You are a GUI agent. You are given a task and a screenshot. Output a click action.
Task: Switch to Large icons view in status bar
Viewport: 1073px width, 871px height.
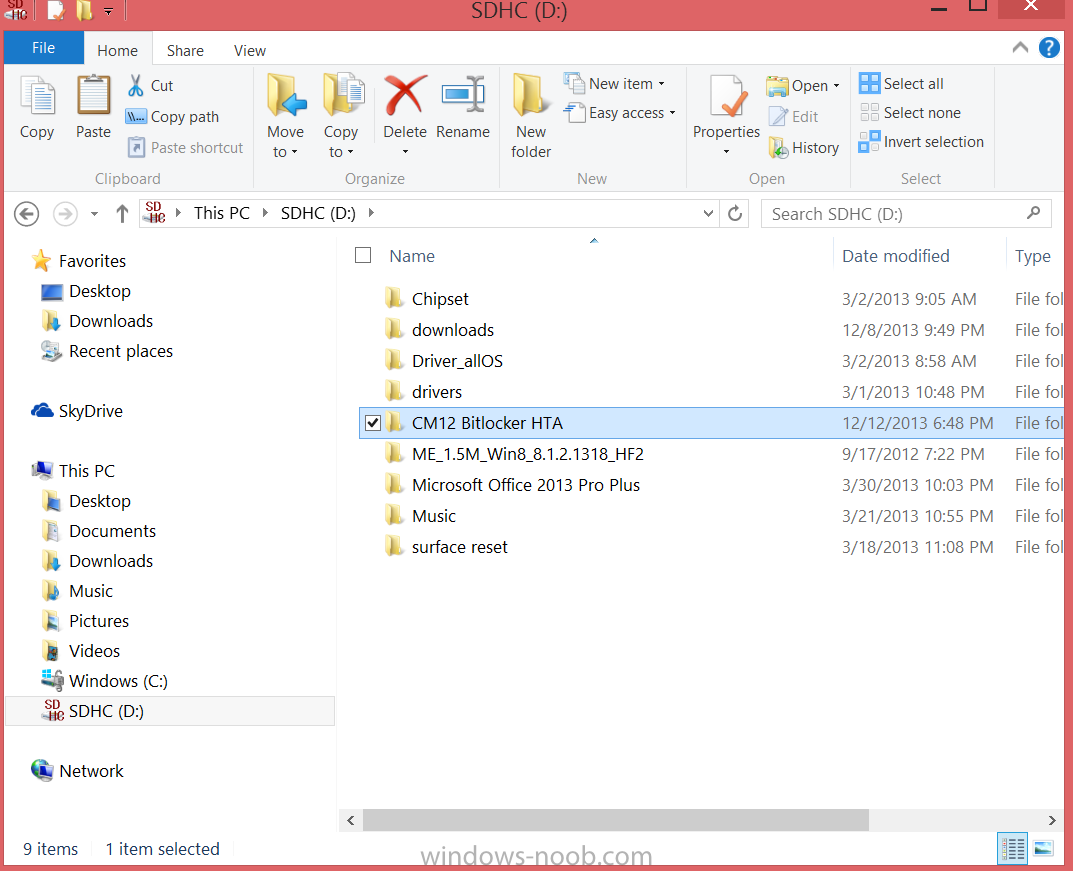[x=1043, y=849]
